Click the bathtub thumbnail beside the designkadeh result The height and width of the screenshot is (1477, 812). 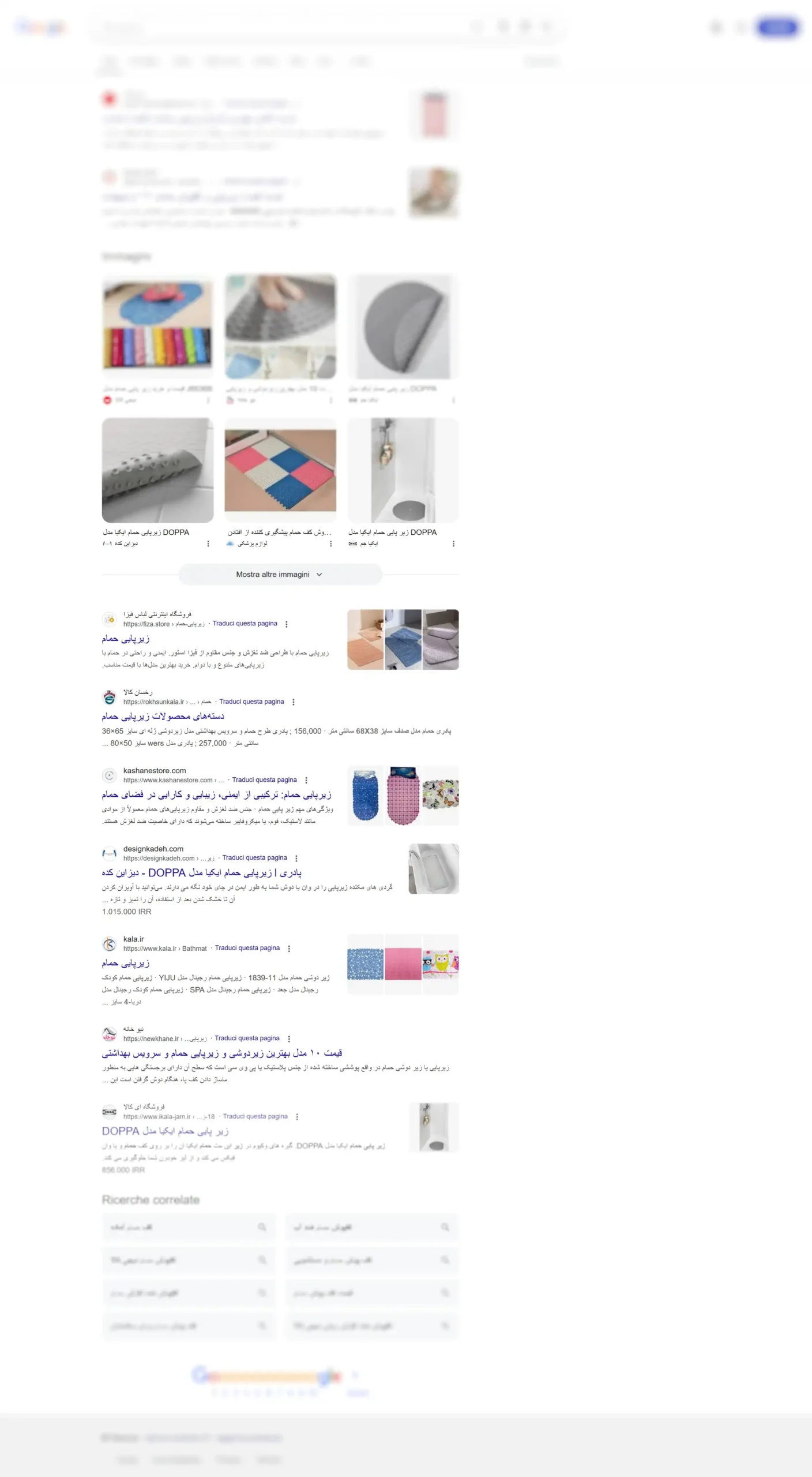(434, 869)
